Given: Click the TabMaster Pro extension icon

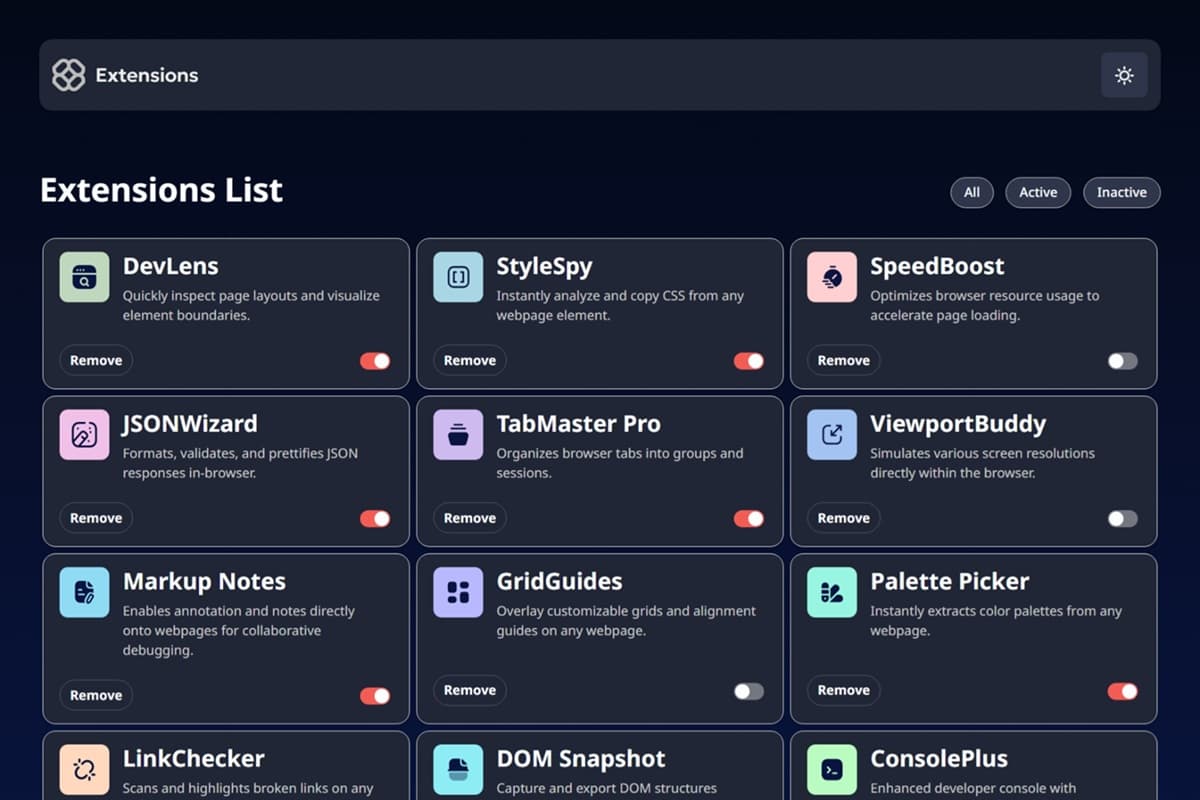Looking at the screenshot, I should [458, 435].
